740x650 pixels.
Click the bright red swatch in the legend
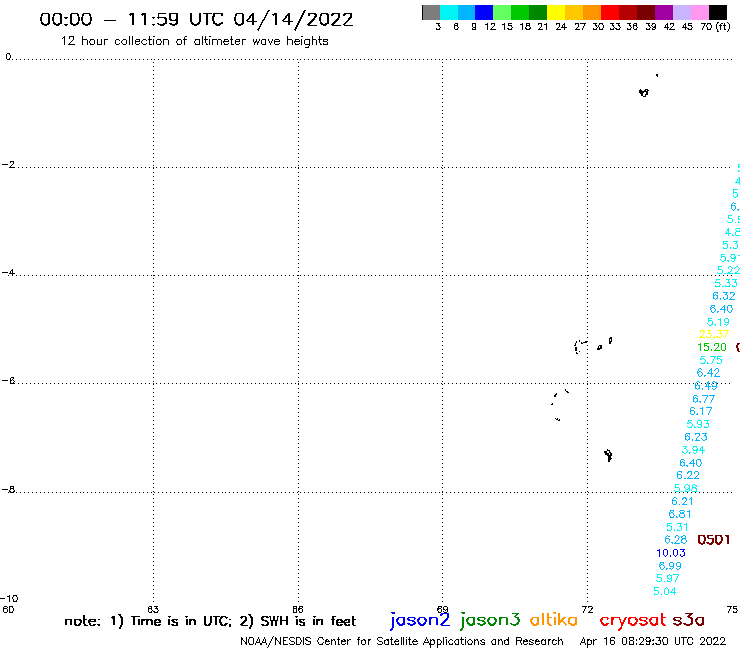tap(610, 12)
